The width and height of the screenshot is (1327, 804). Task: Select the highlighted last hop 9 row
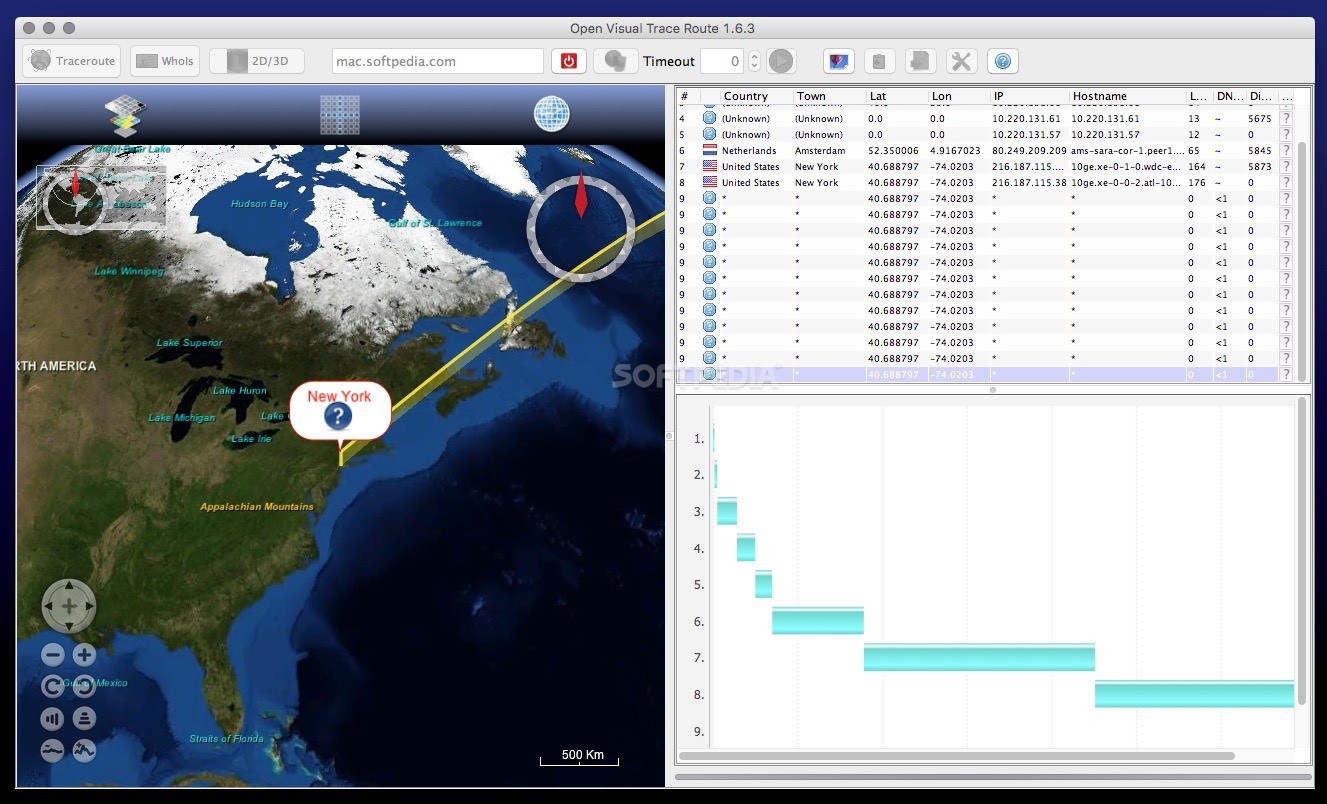pos(986,374)
